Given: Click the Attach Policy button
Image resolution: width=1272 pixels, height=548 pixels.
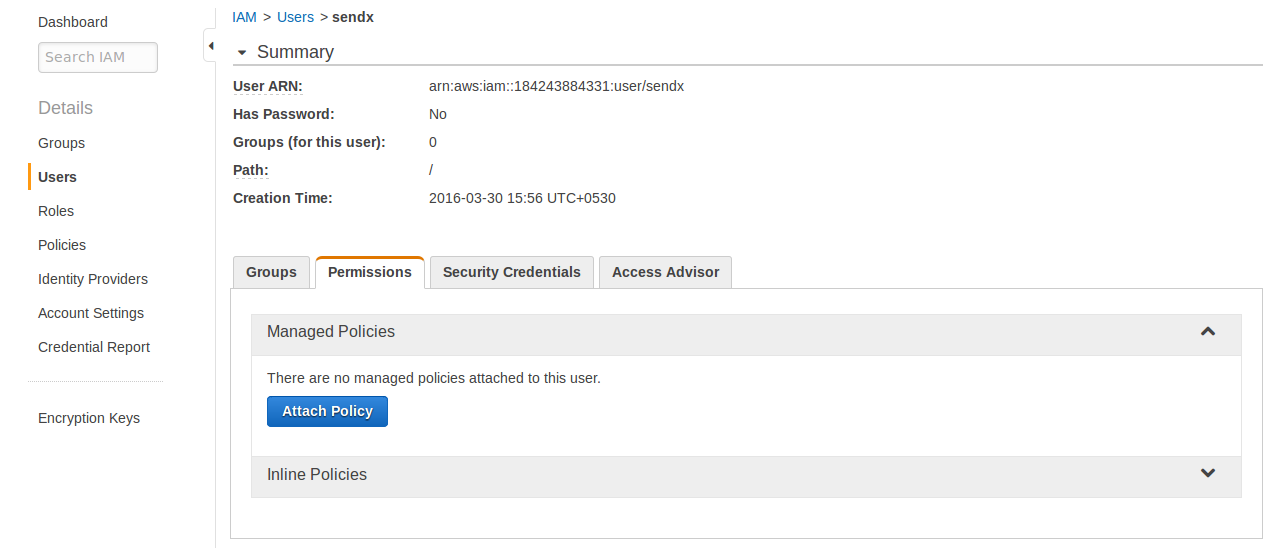Looking at the screenshot, I should (327, 411).
